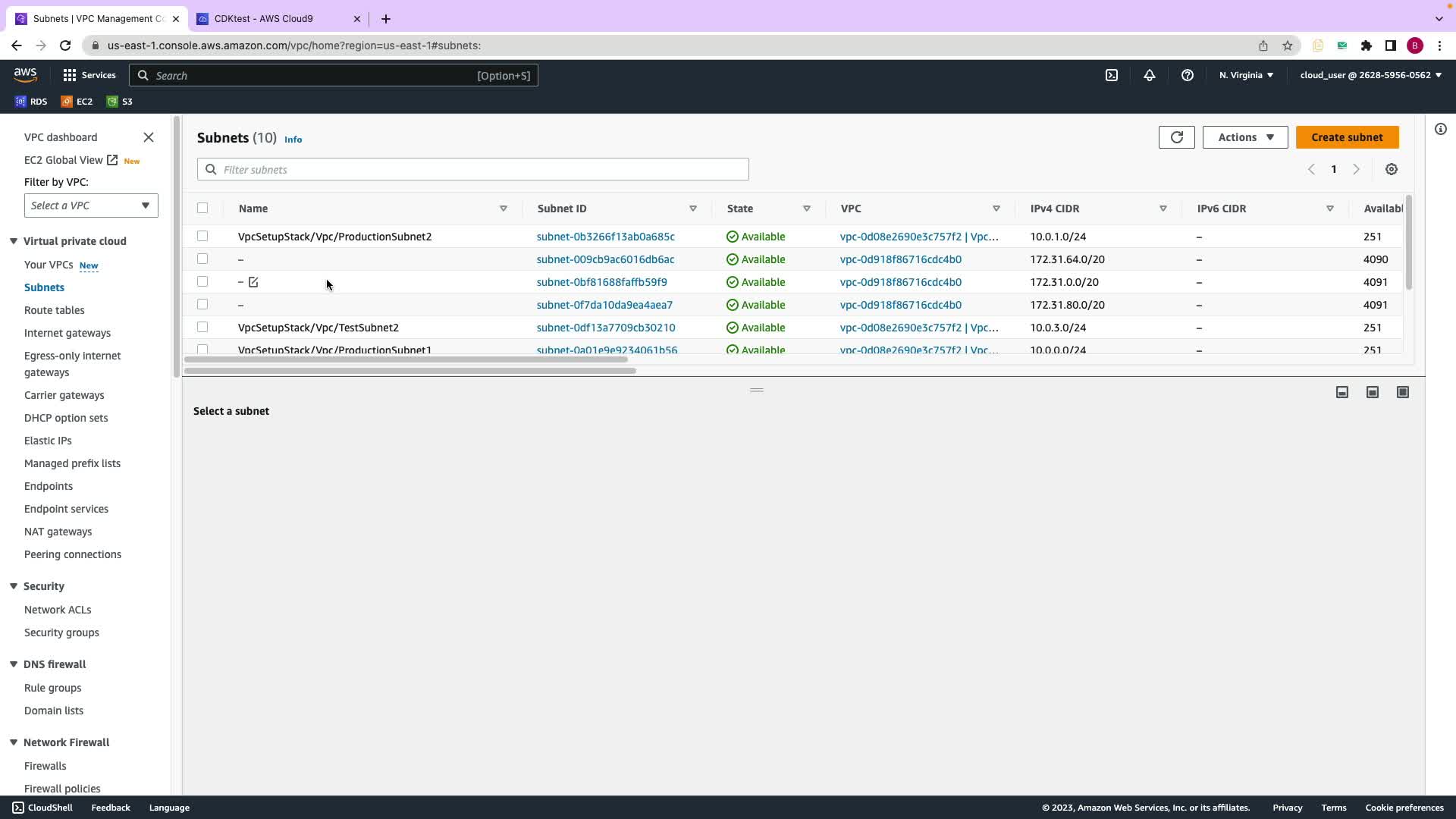Click the refresh subnets button

pyautogui.click(x=1176, y=137)
